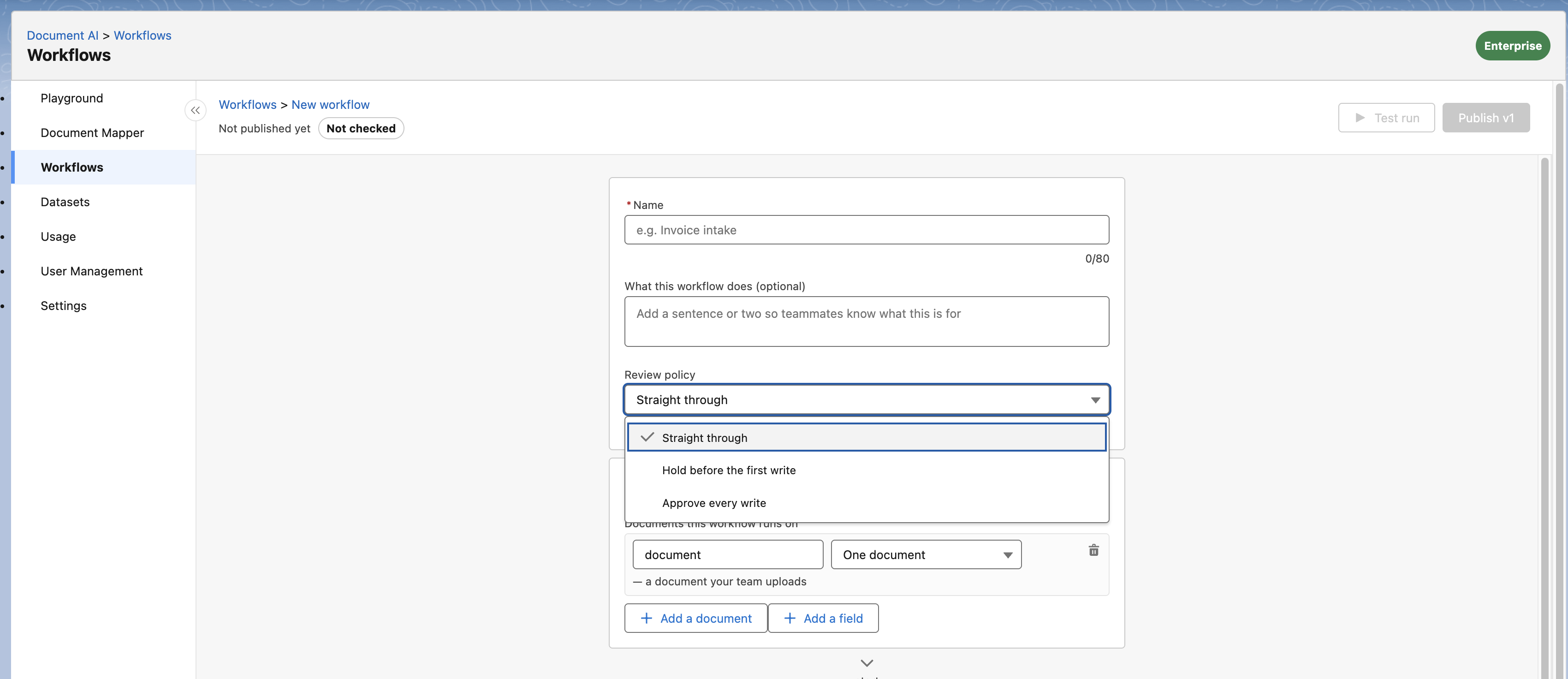Go to Document Mapper section
Screen dimensions: 1568x679
click(92, 133)
